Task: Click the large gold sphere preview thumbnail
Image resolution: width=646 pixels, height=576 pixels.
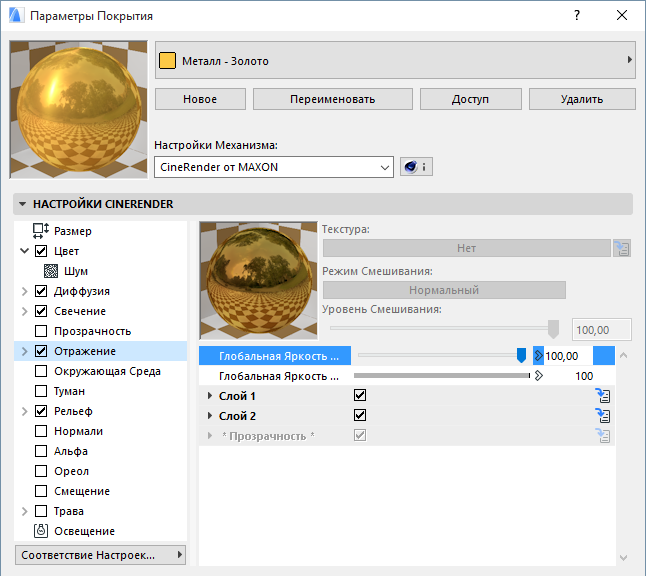Action: 78,110
